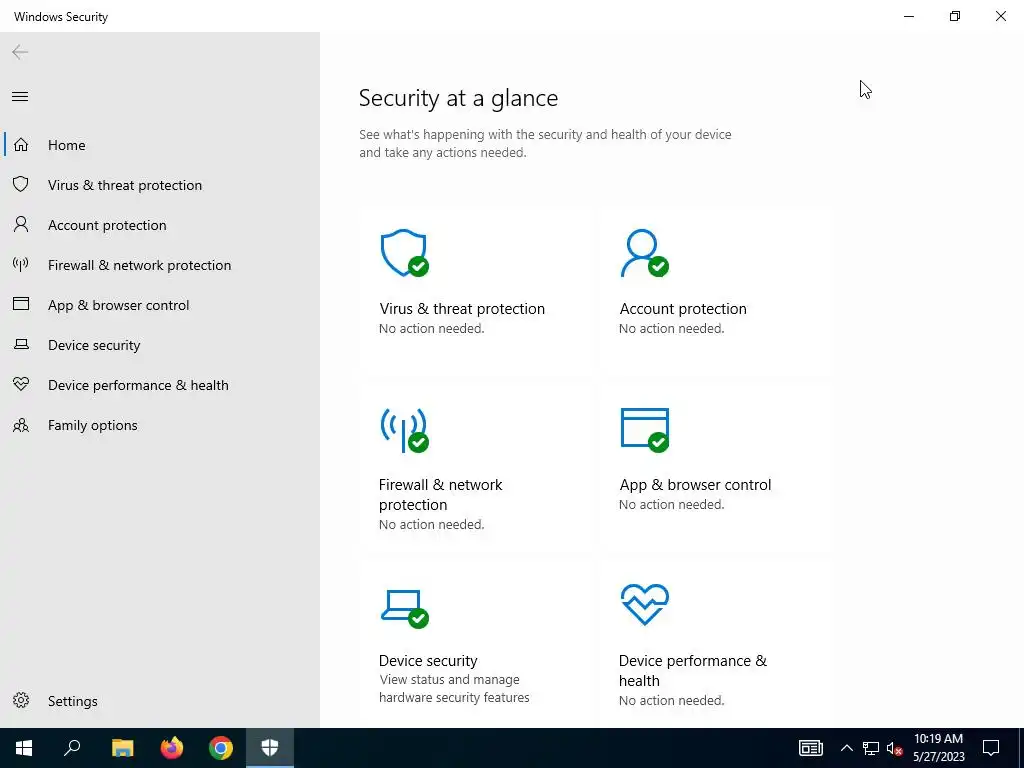
Task: Click the large Device security laptop icon
Action: (x=404, y=609)
